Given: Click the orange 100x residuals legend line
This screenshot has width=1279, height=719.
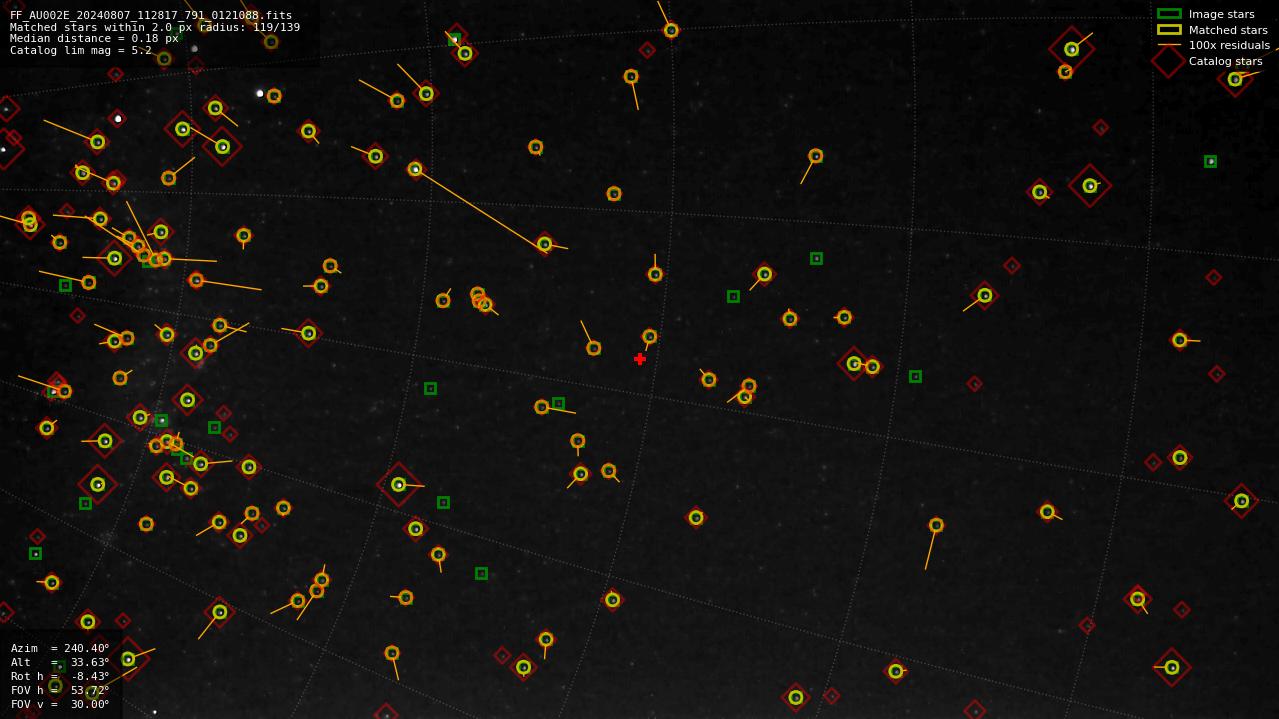Looking at the screenshot, I should pyautogui.click(x=1169, y=45).
